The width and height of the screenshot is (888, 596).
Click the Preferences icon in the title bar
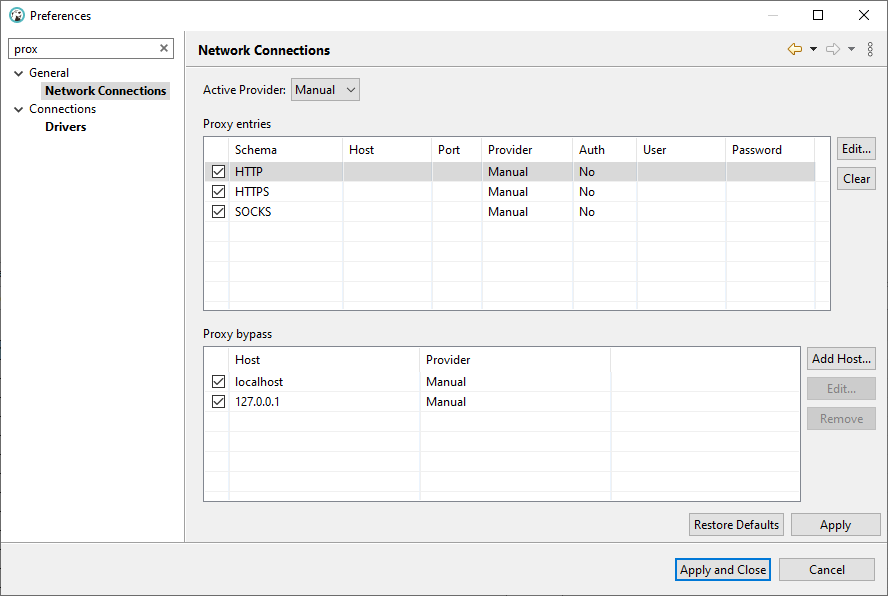[x=15, y=15]
